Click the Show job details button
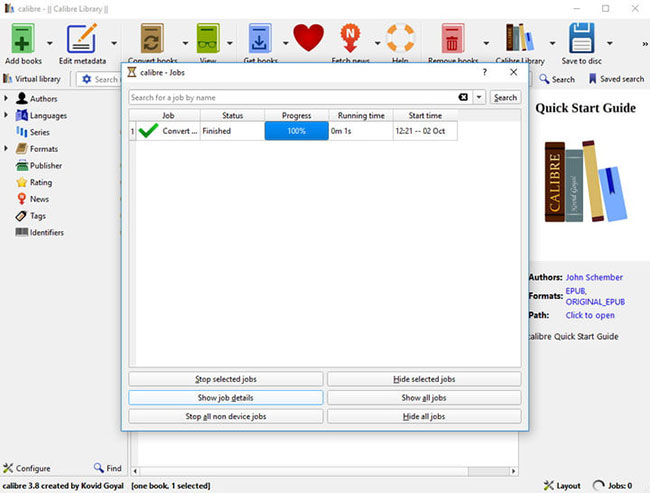This screenshot has width=650, height=493. [226, 398]
